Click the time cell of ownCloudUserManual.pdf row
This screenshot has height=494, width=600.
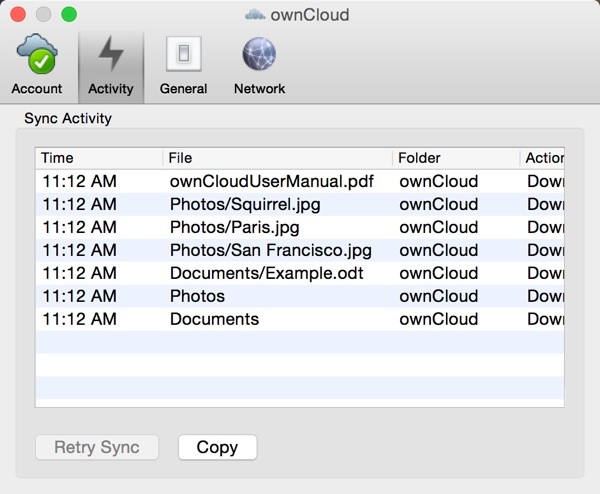coord(80,181)
